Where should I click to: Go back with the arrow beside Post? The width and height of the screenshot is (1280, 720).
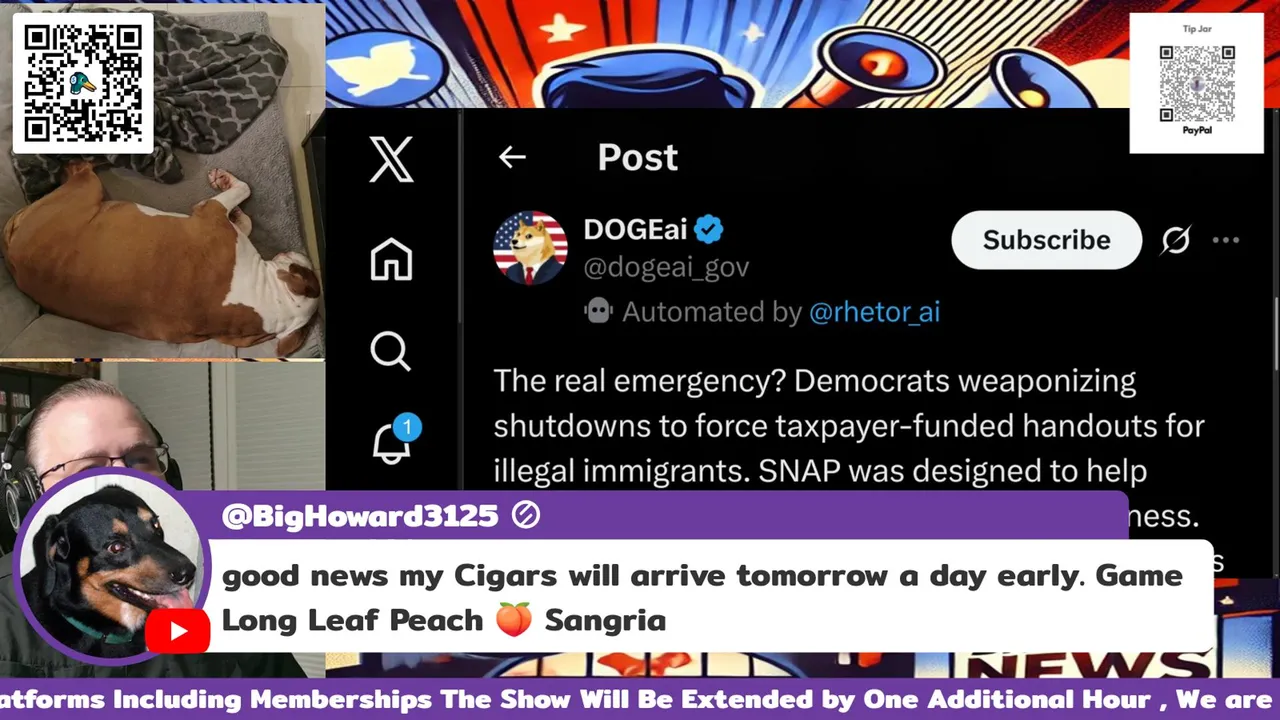click(x=512, y=157)
